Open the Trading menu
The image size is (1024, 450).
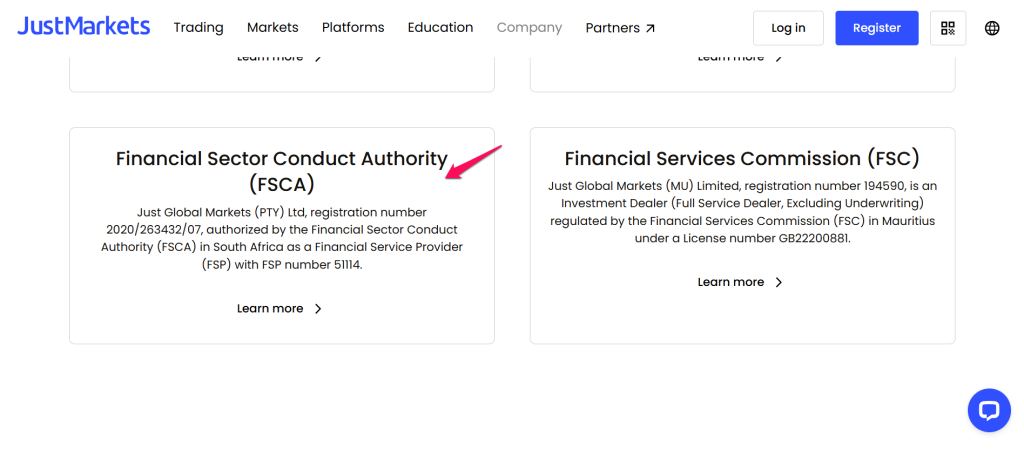pos(198,28)
